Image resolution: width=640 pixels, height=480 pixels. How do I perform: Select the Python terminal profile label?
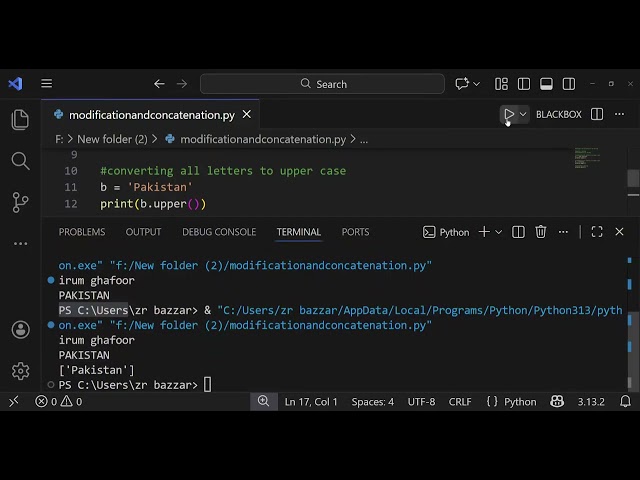coord(446,232)
